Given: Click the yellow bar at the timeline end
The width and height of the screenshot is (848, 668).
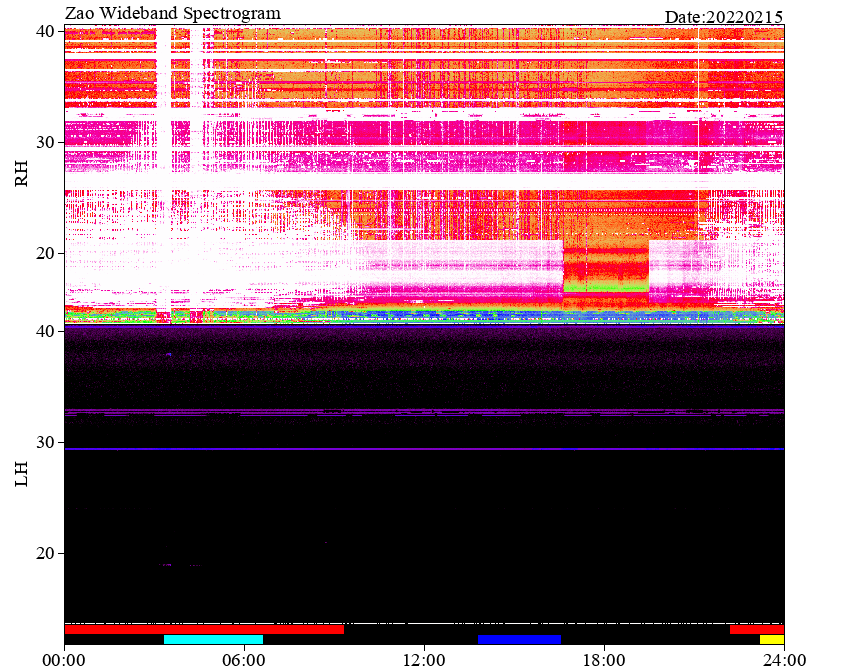Looking at the screenshot, I should tap(772, 639).
